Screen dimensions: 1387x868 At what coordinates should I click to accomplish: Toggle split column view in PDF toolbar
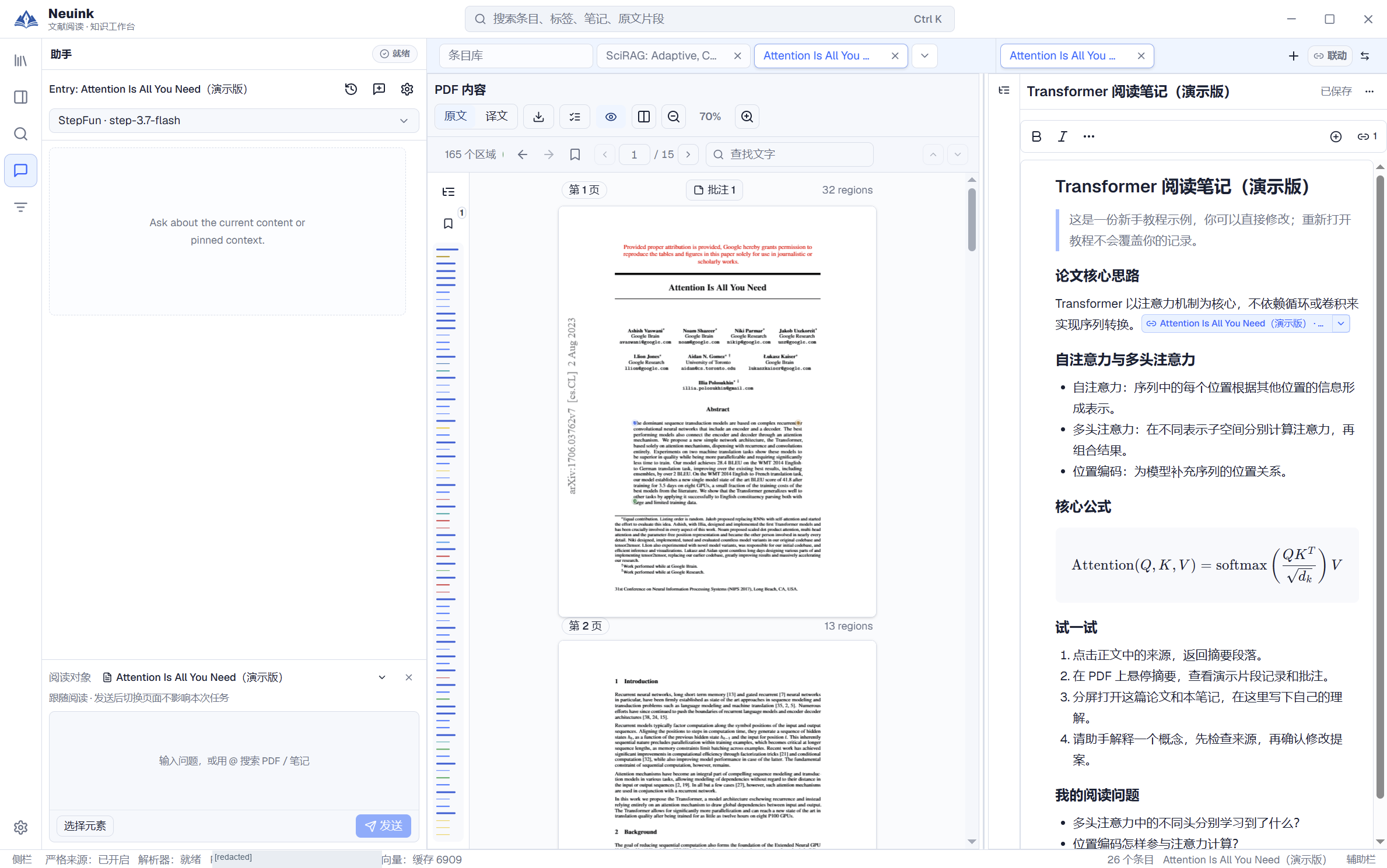click(644, 117)
